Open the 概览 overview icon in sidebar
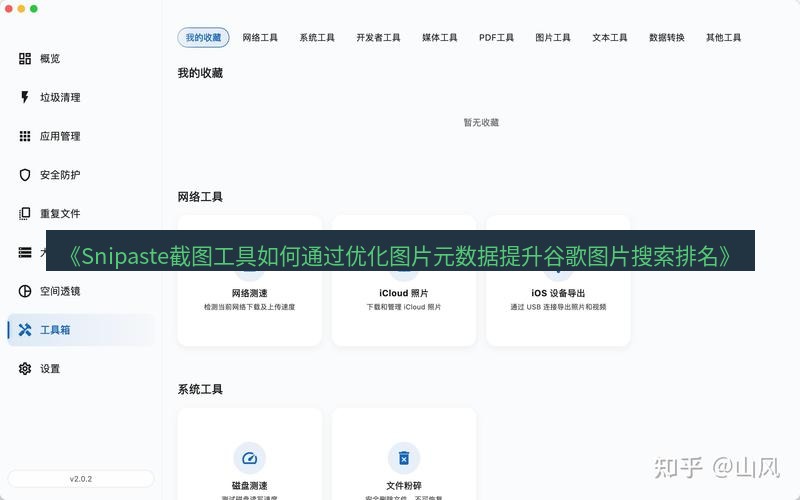Viewport: 800px width, 500px height. (24, 59)
